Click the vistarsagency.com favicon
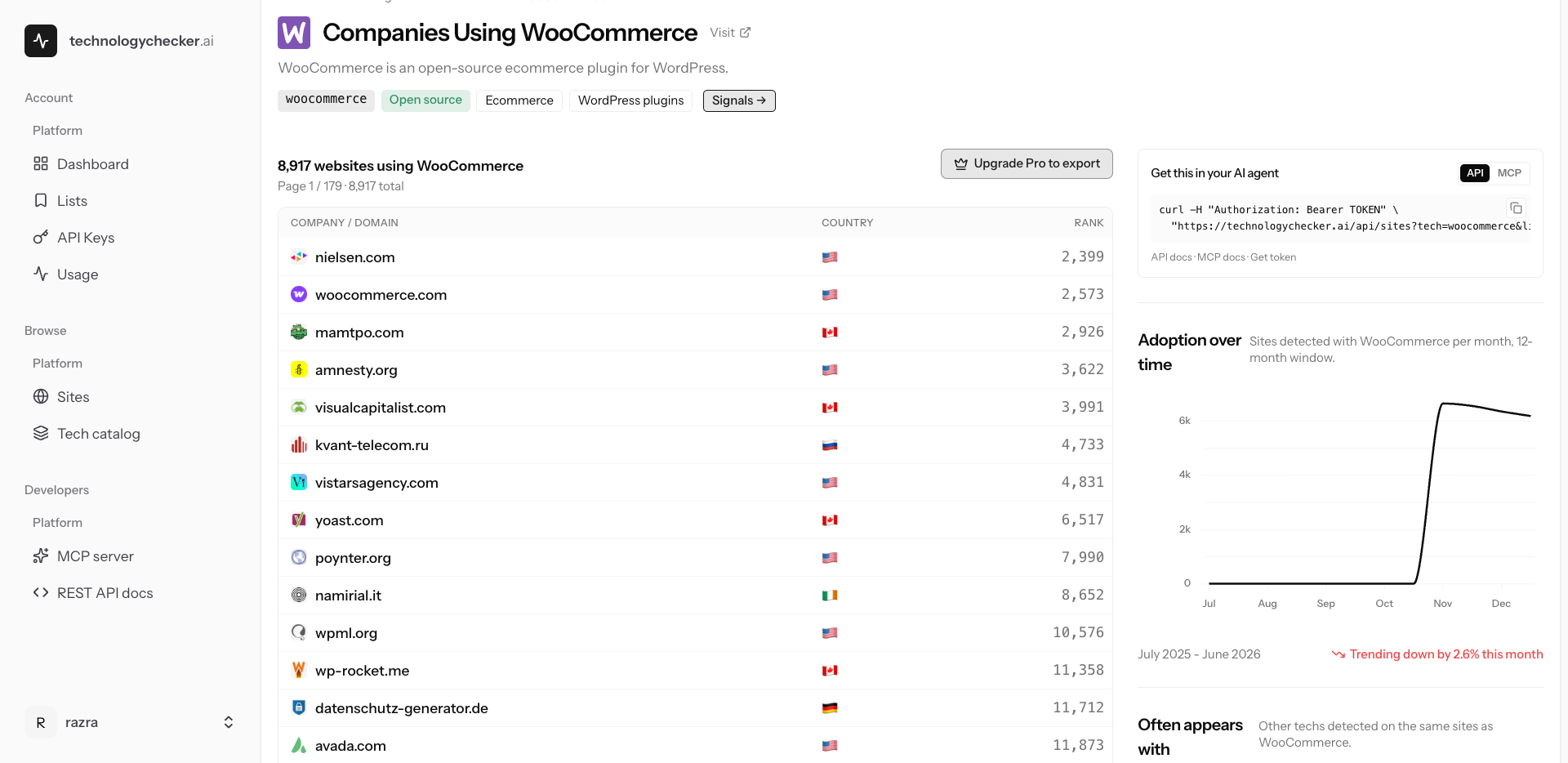 pyautogui.click(x=299, y=483)
